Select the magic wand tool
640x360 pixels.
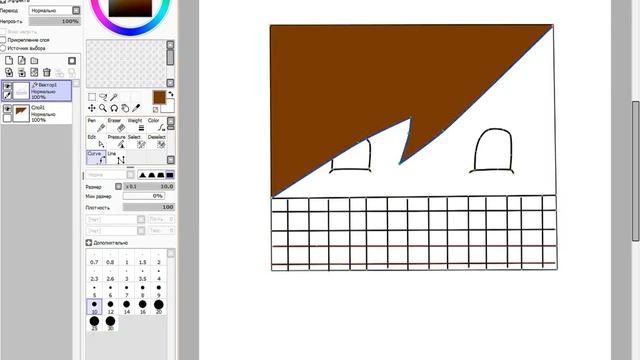[x=114, y=97]
